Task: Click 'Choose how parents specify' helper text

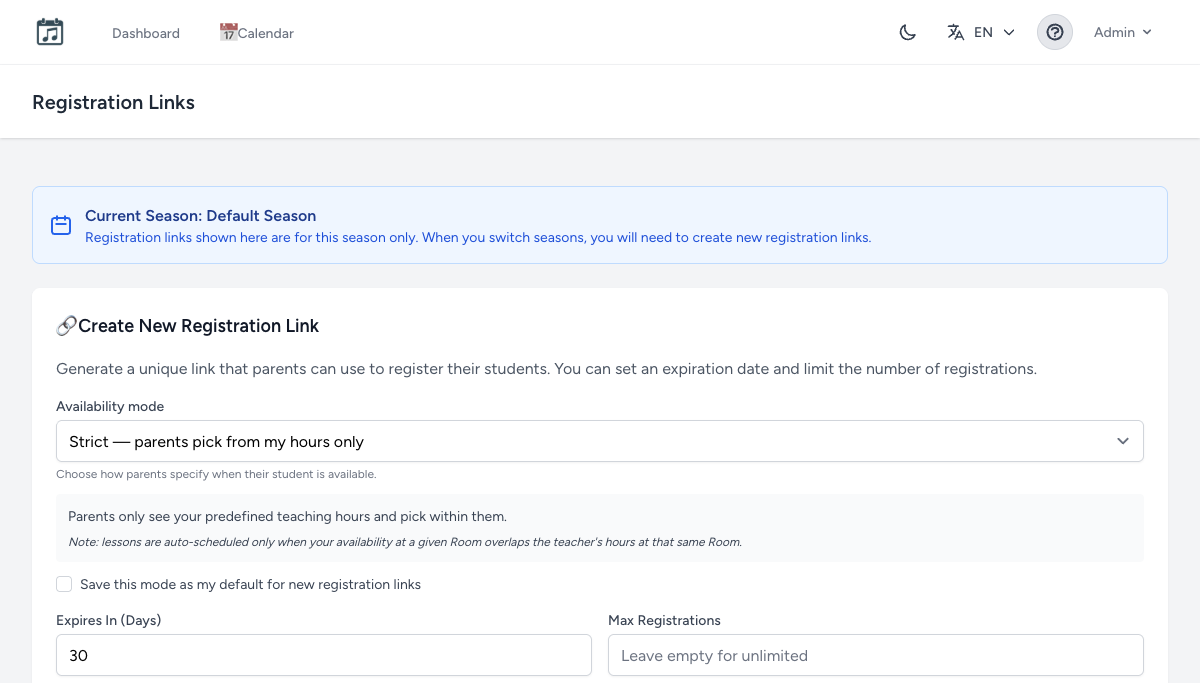Action: click(x=216, y=474)
